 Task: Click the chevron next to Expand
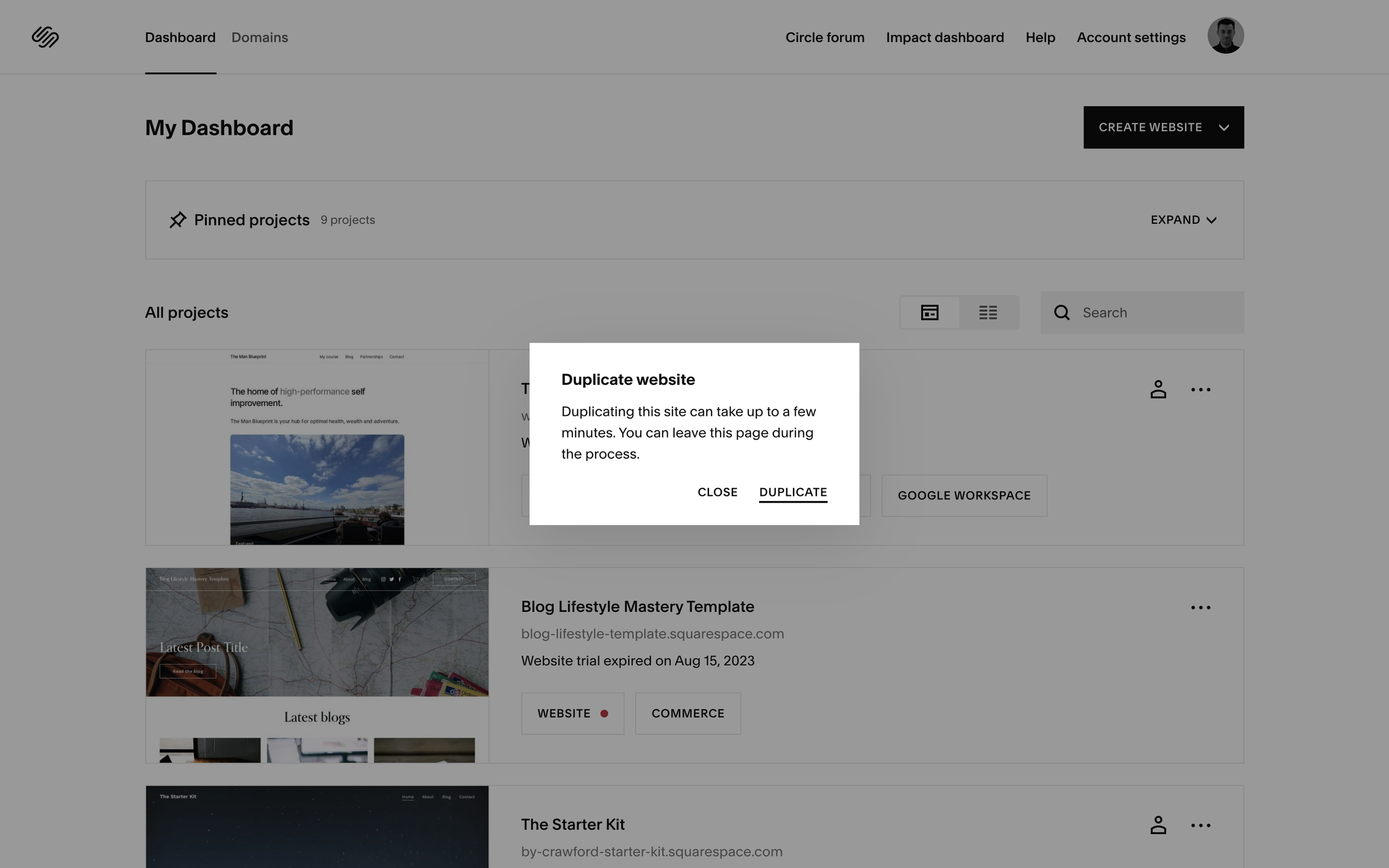coord(1212,220)
